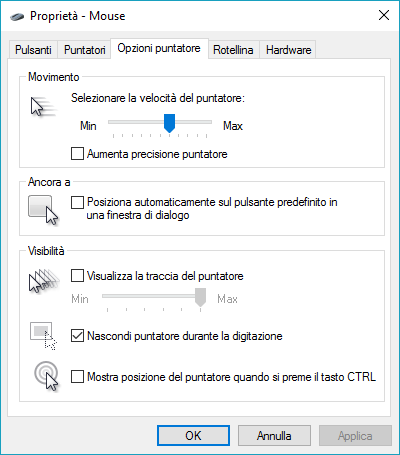This screenshot has width=400, height=455.
Task: Click the hide pointer while typing icon
Action: coord(43,336)
